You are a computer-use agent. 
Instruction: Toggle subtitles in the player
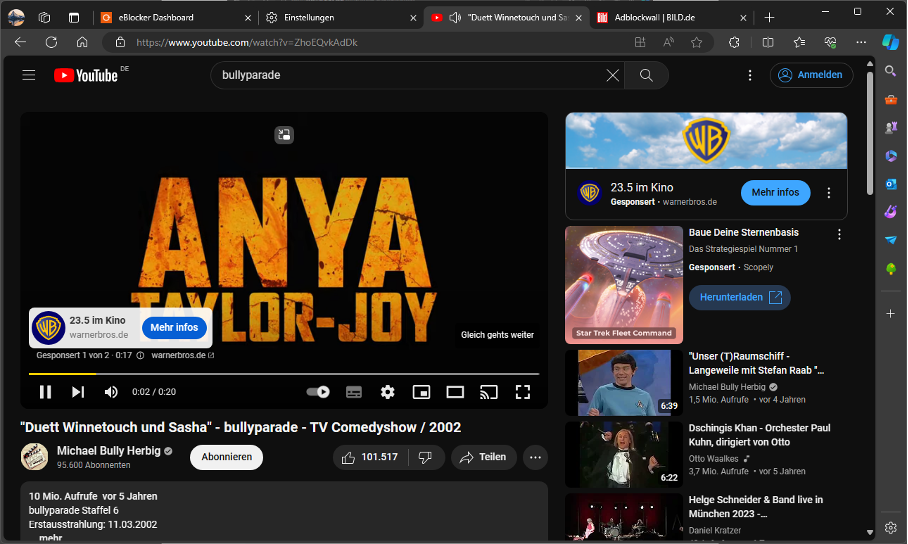(x=354, y=392)
